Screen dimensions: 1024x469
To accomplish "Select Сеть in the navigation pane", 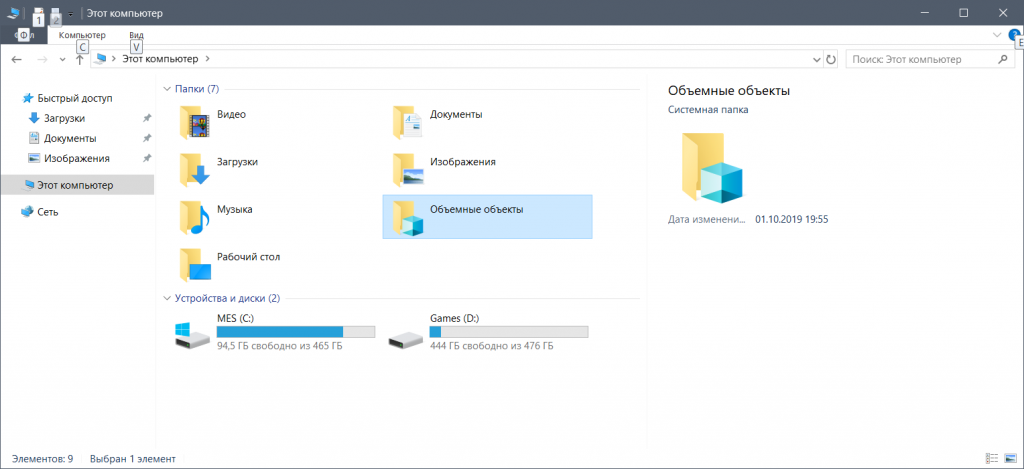I will pyautogui.click(x=47, y=212).
